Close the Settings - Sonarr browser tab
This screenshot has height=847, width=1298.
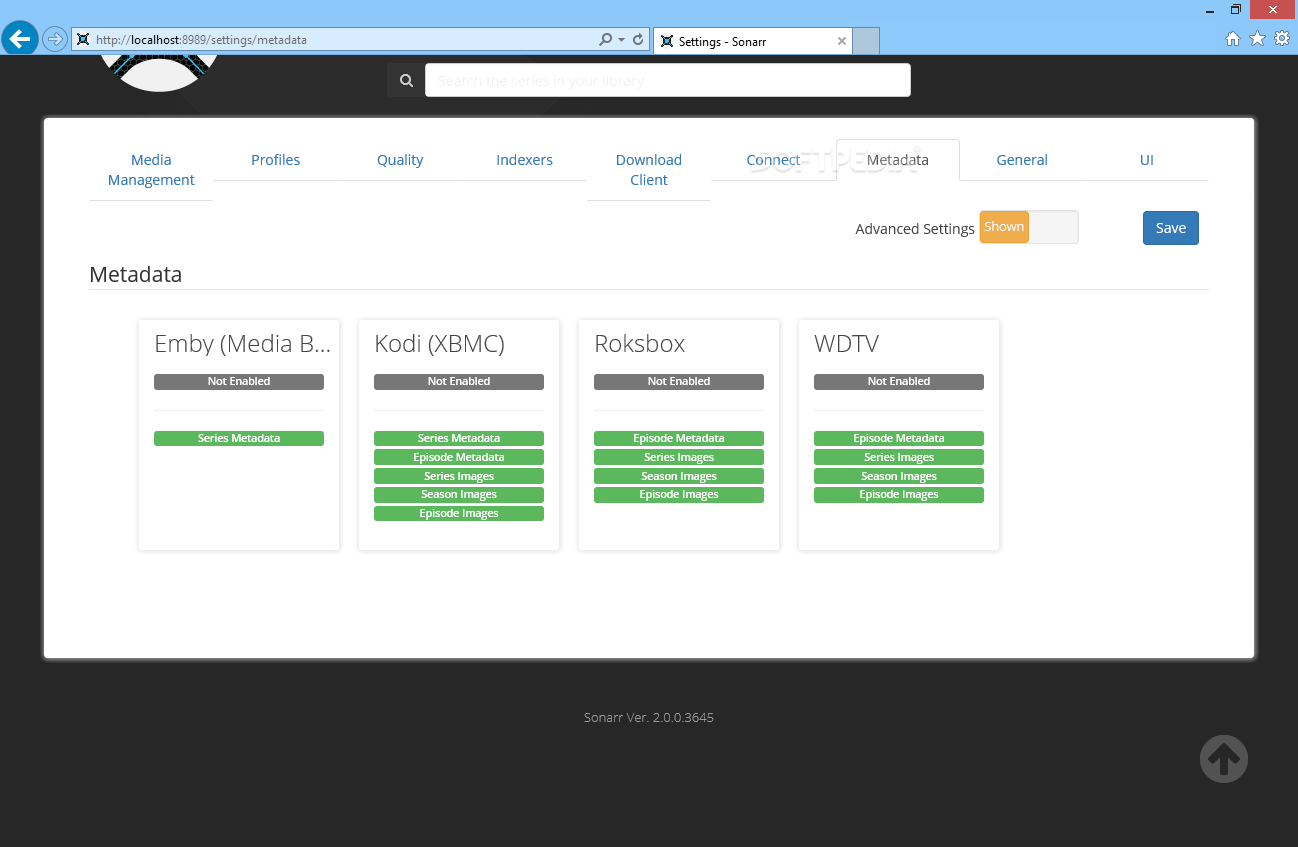(x=841, y=41)
